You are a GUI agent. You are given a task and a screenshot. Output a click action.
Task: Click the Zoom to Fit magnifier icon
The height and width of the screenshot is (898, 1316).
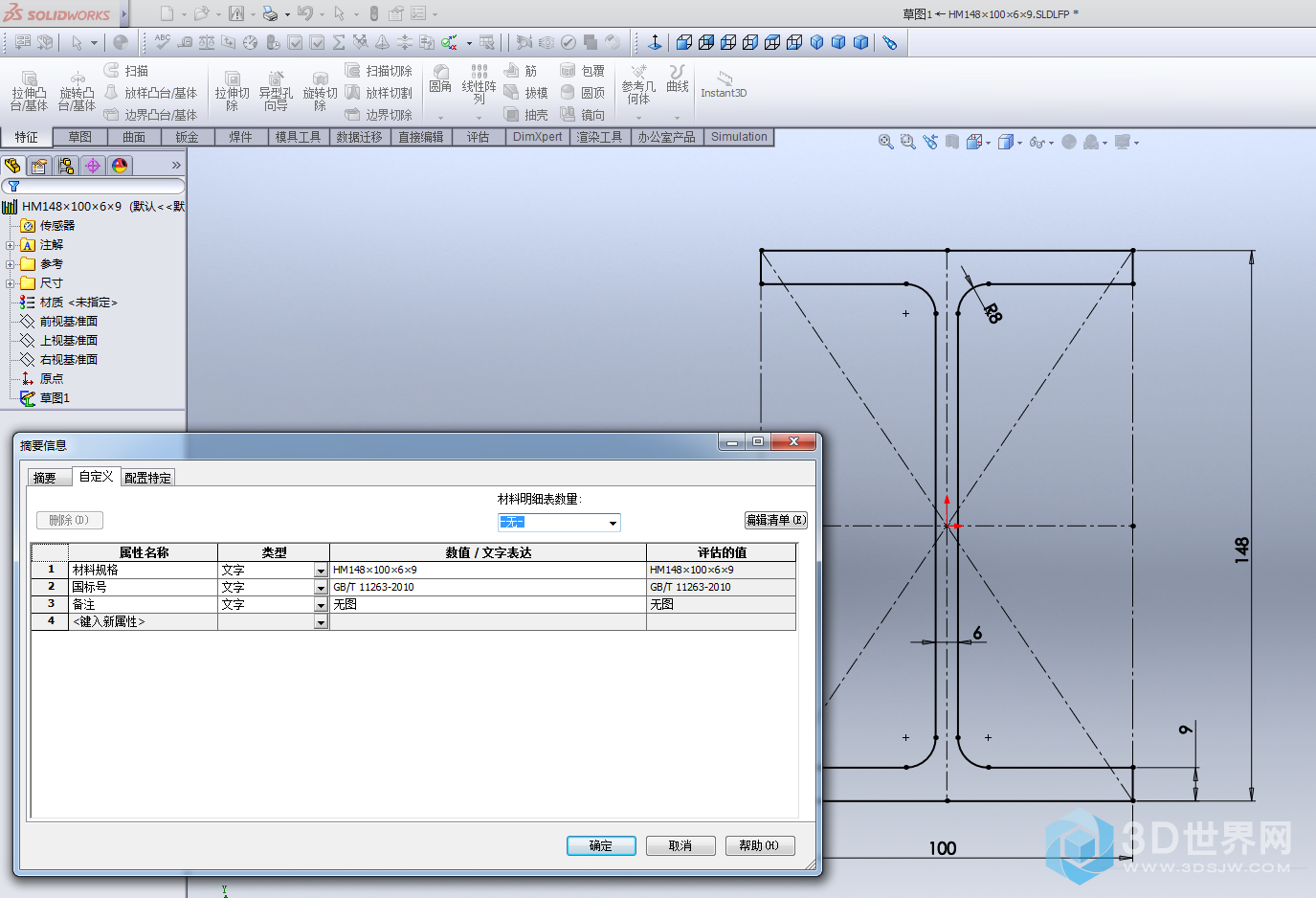(886, 142)
